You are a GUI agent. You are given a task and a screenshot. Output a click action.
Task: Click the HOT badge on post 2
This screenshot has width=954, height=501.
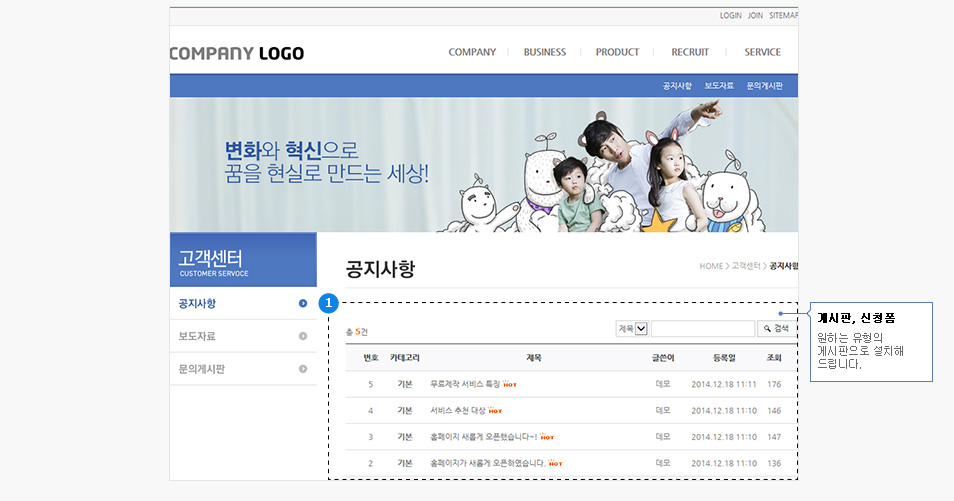[555, 464]
